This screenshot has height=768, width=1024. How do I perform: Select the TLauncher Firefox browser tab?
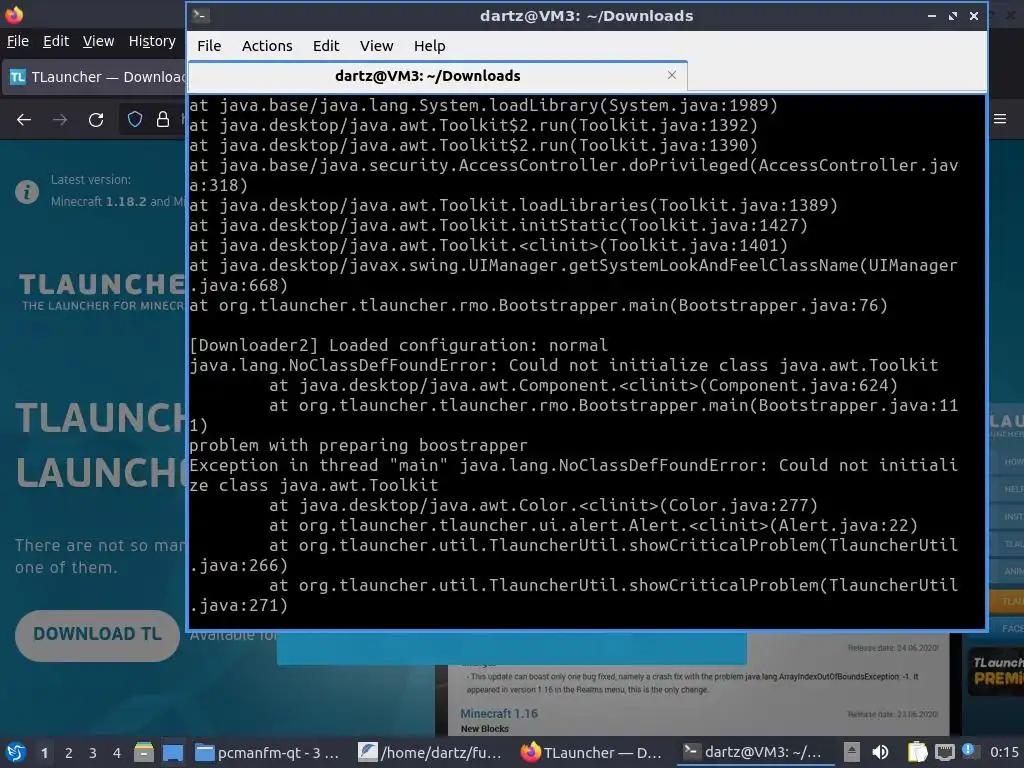coord(95,77)
